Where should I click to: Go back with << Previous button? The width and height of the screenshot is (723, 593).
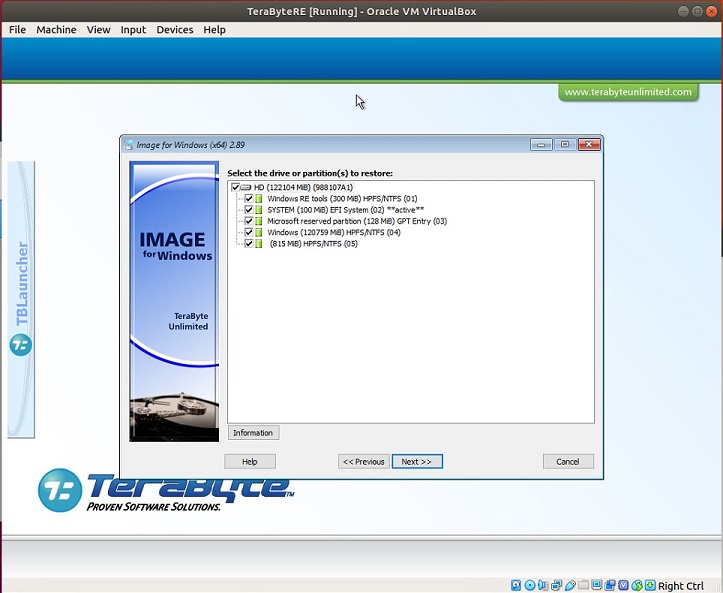[x=363, y=462]
